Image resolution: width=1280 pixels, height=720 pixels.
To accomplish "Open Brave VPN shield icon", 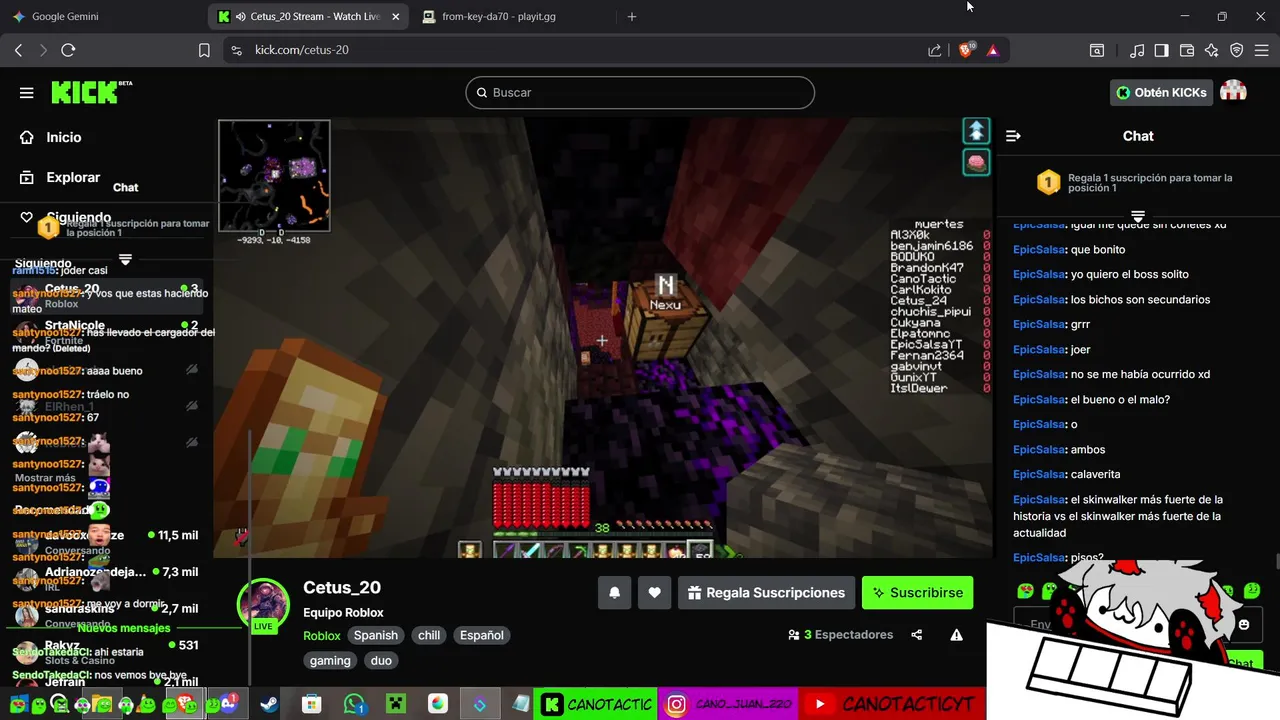I will point(1237,50).
